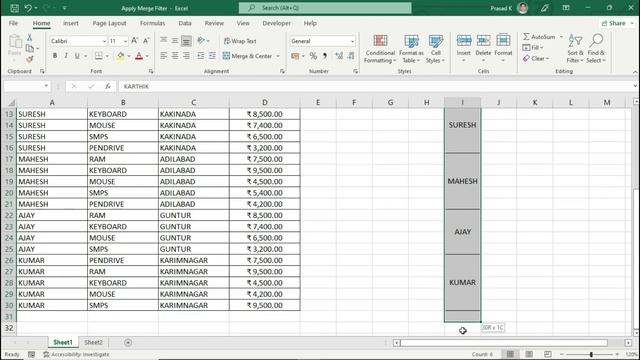
Task: Toggle Align Left
Action: coord(164,56)
